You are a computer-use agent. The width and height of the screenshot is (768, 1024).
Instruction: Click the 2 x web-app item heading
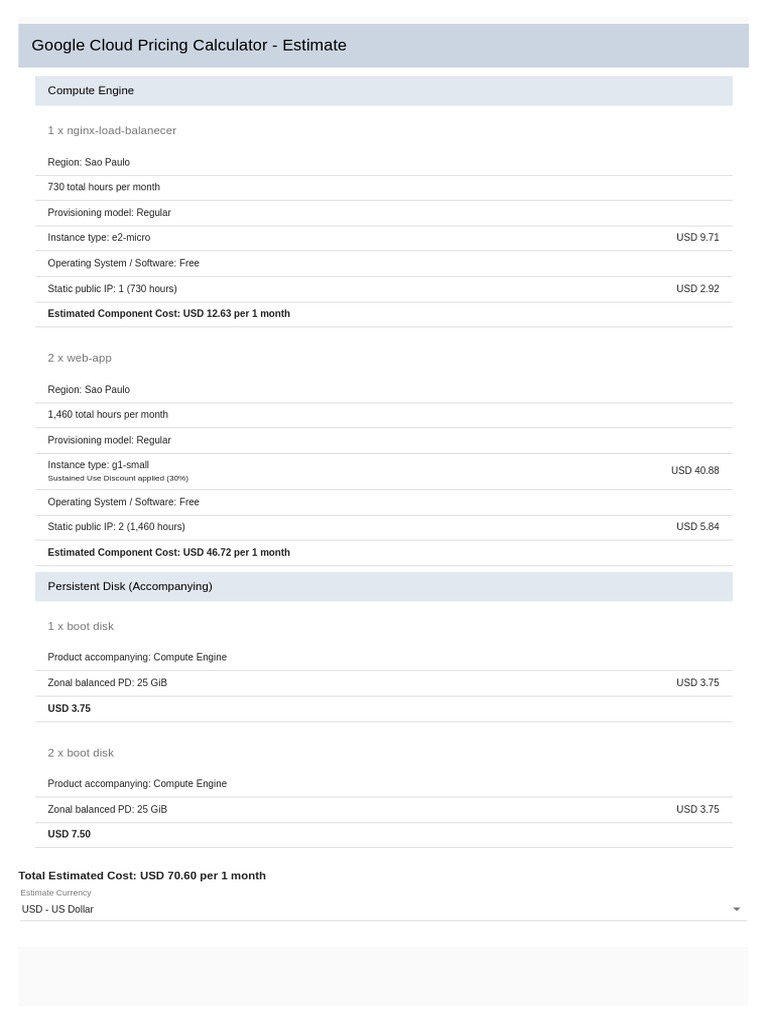(80, 358)
